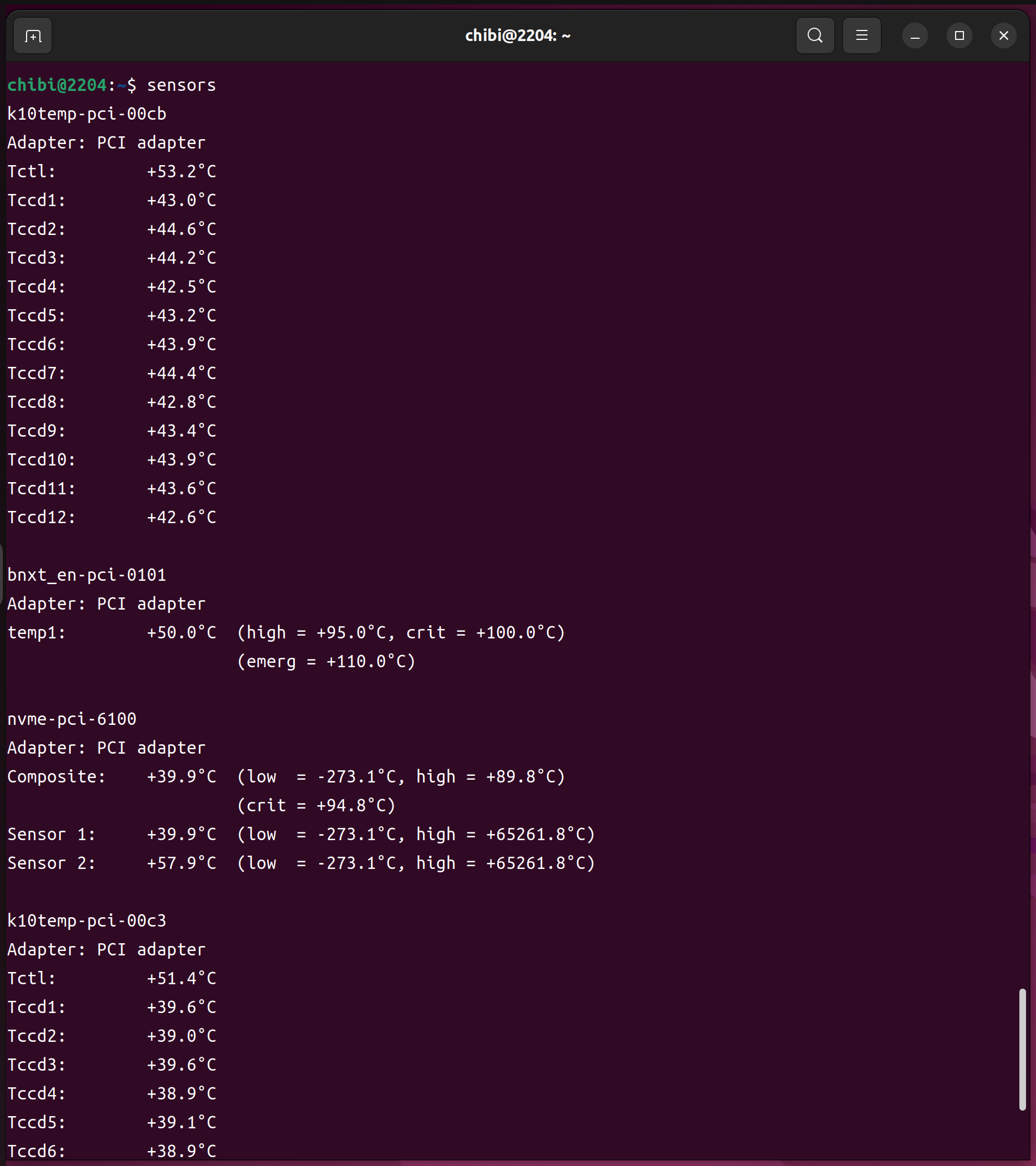Click the Composite +39.9°C reading
The height and width of the screenshot is (1166, 1036).
181,777
